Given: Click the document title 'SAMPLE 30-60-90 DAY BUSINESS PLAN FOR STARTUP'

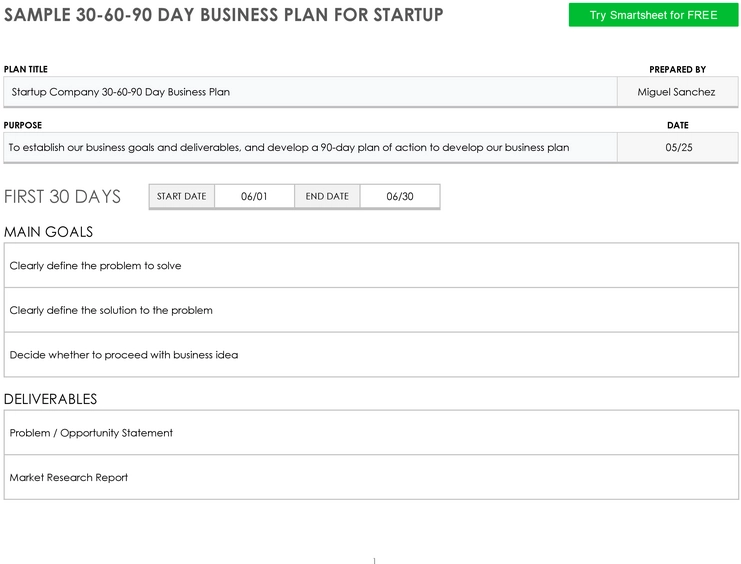Looking at the screenshot, I should pyautogui.click(x=224, y=15).
